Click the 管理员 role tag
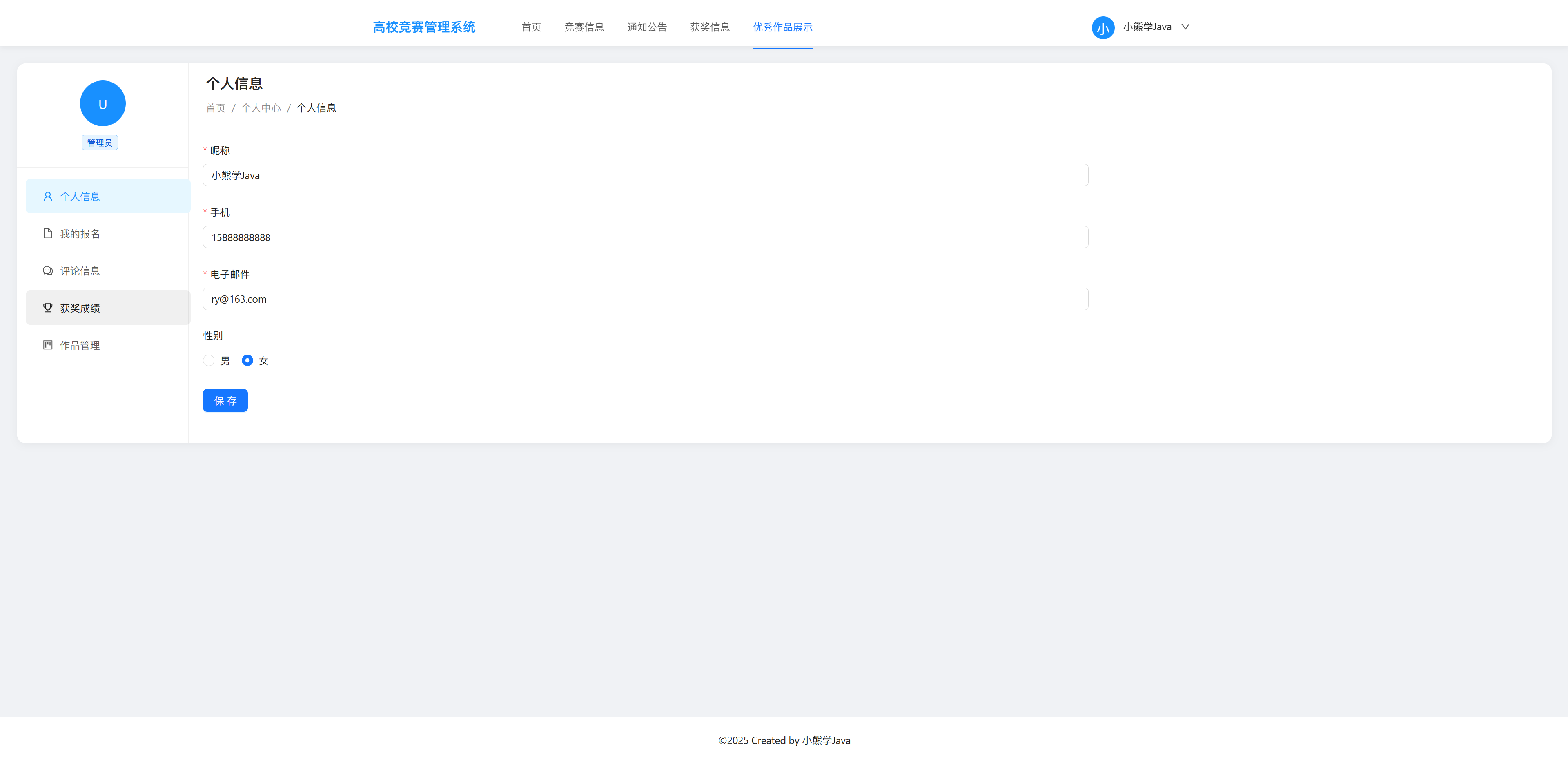This screenshot has height=762, width=1568. pos(100,143)
